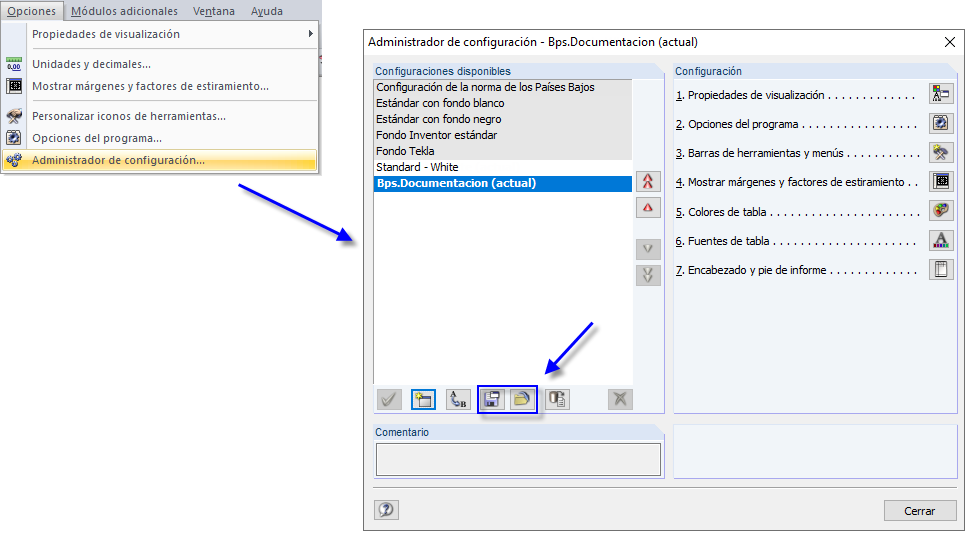Open the Opciones menu

[x=32, y=11]
